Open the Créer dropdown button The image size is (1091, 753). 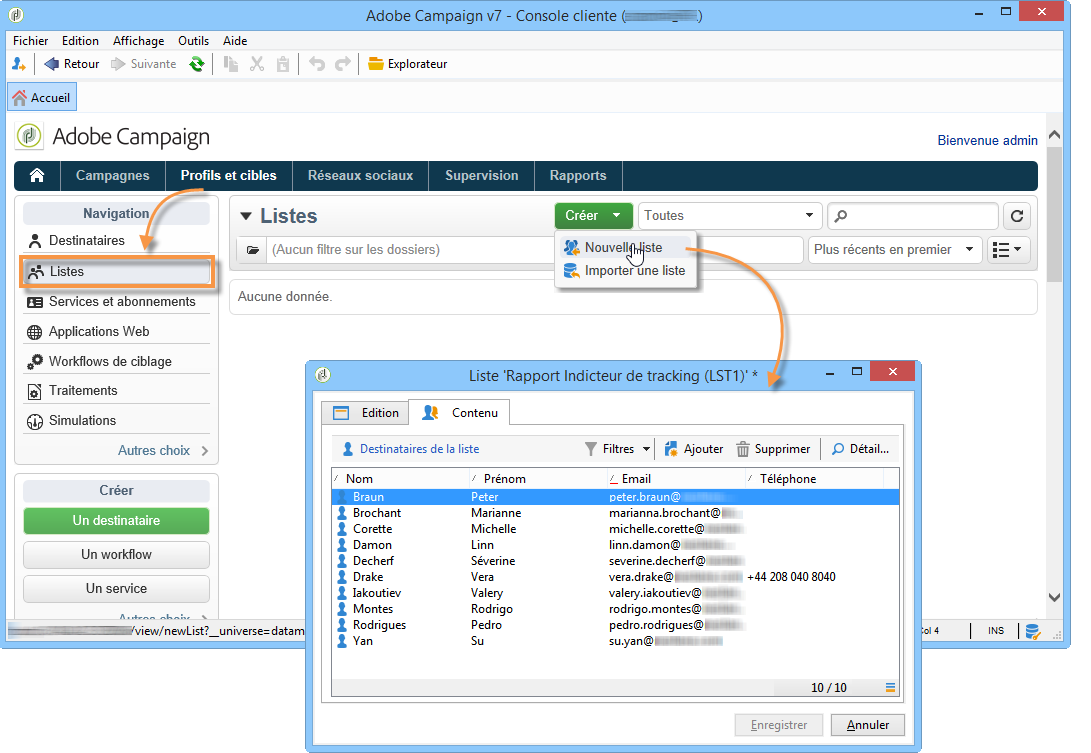(594, 216)
